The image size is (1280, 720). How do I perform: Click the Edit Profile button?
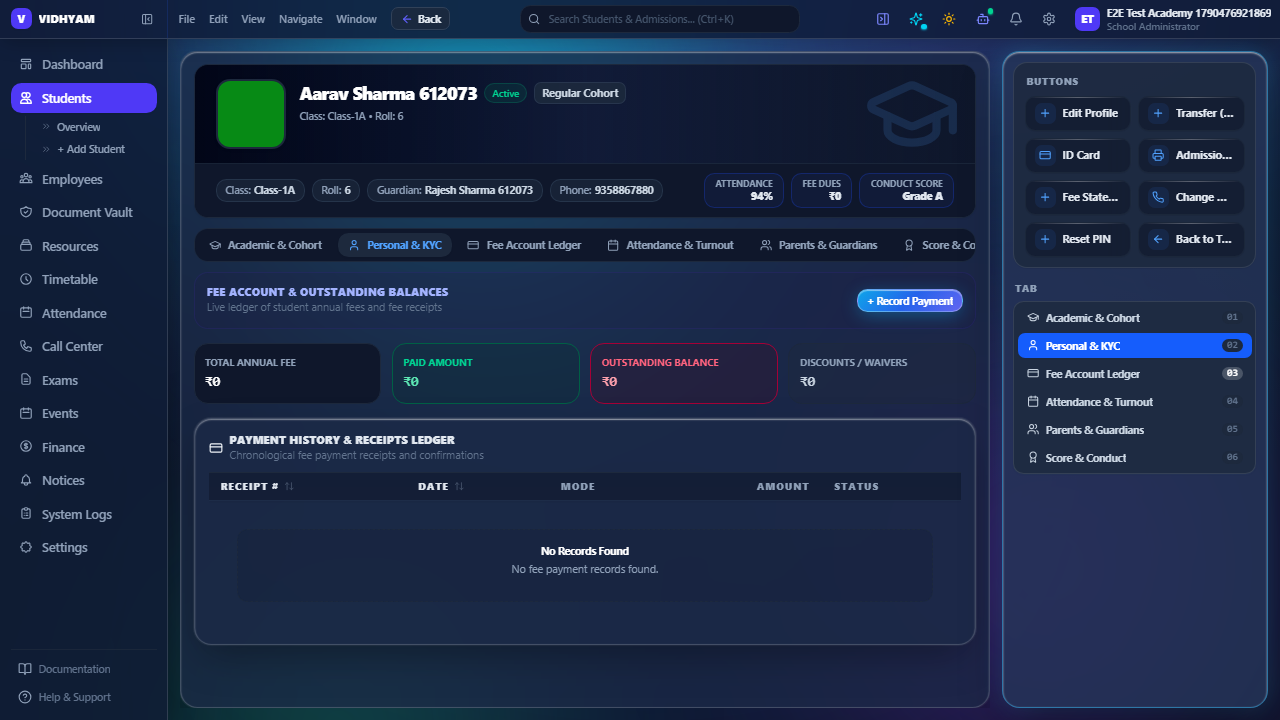pyautogui.click(x=1078, y=113)
